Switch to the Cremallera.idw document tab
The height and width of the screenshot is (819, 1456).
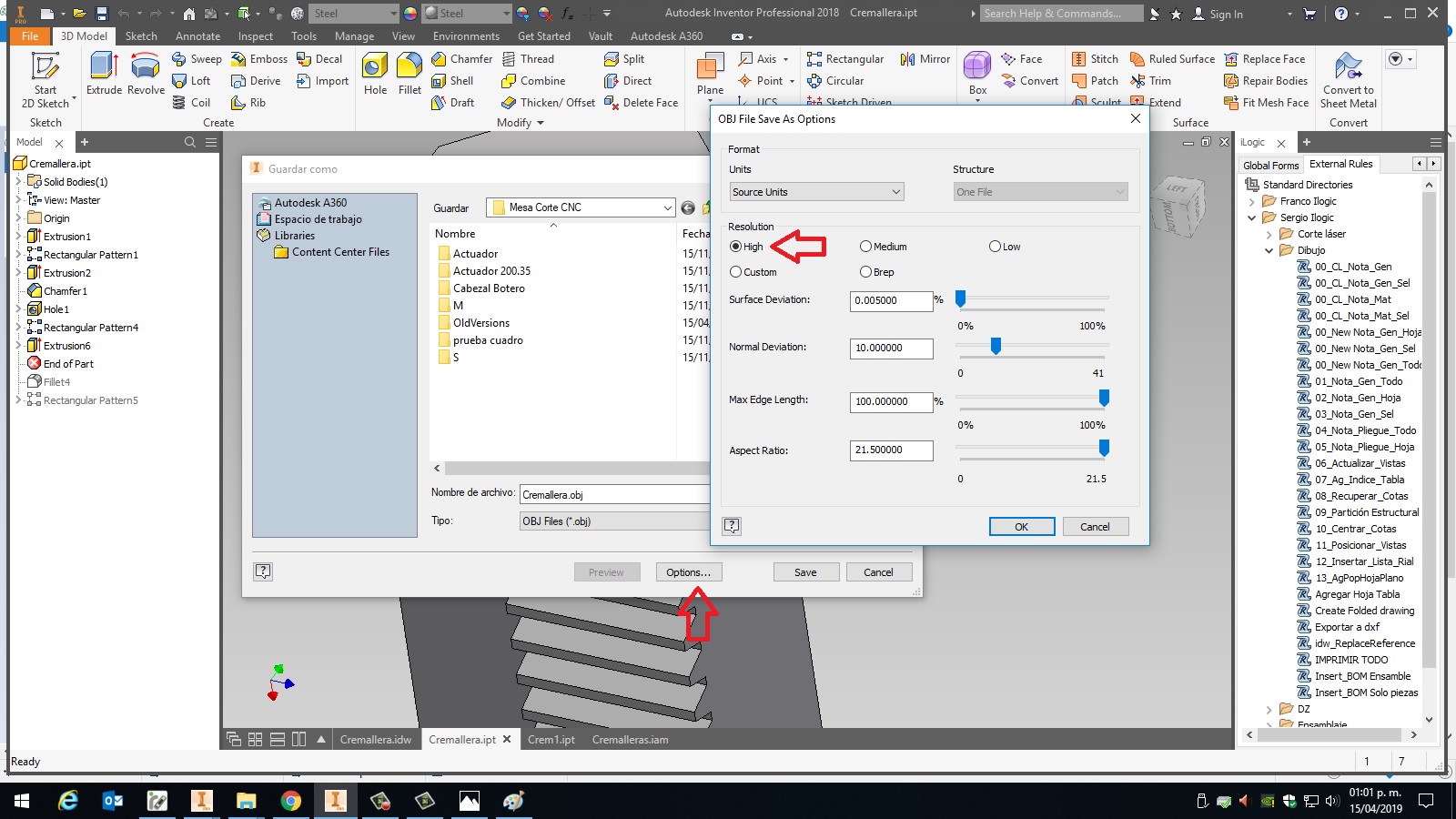(x=375, y=740)
